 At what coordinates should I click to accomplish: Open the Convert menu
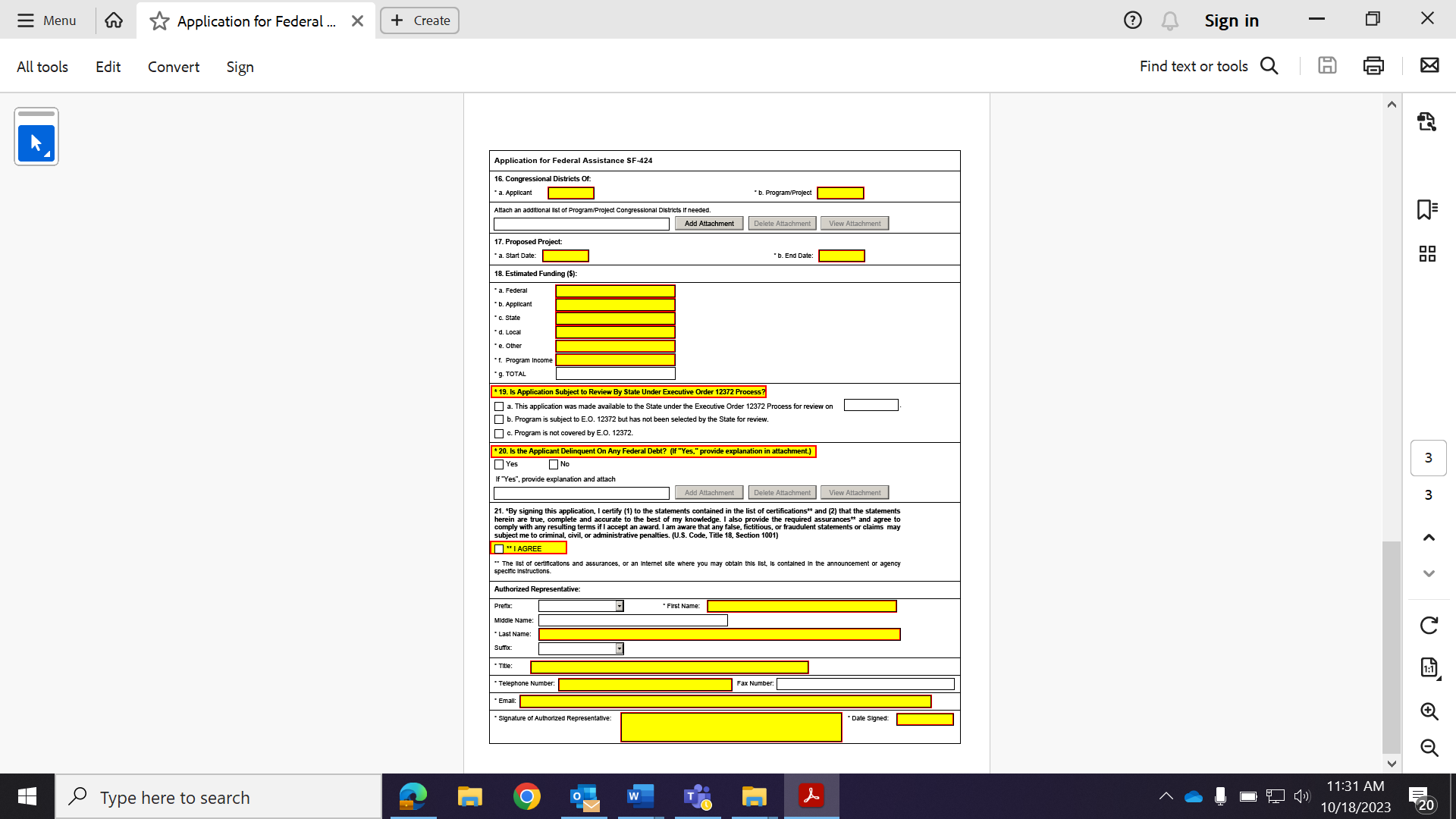pos(174,67)
